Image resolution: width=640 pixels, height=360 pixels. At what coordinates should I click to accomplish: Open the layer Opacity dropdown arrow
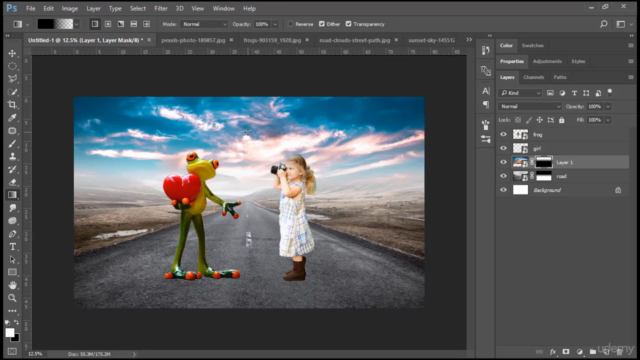pyautogui.click(x=608, y=107)
